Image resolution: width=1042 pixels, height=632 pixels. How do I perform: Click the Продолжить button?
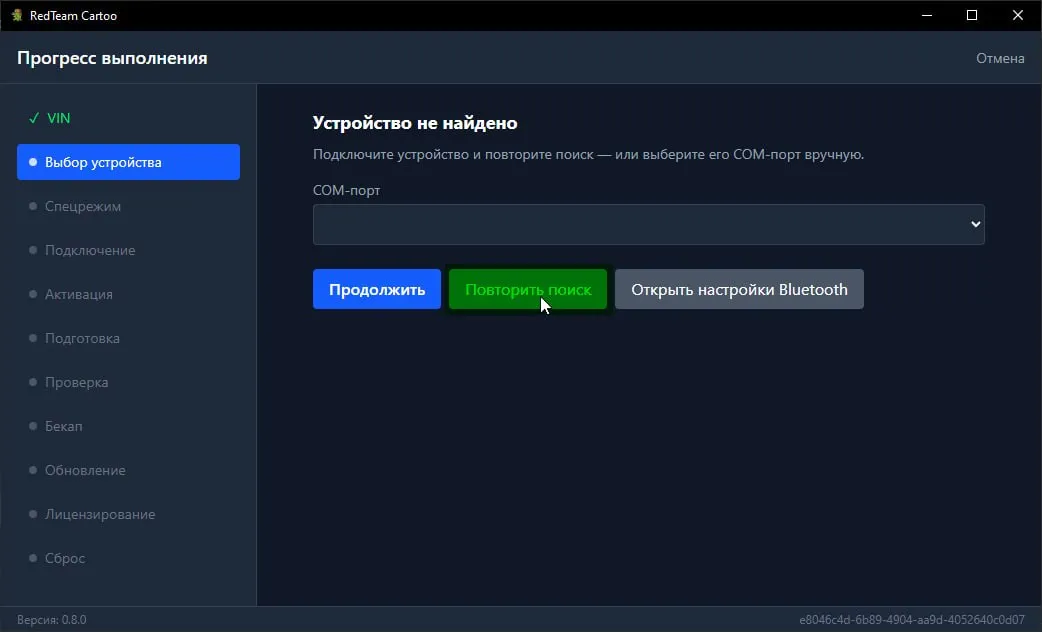(377, 289)
